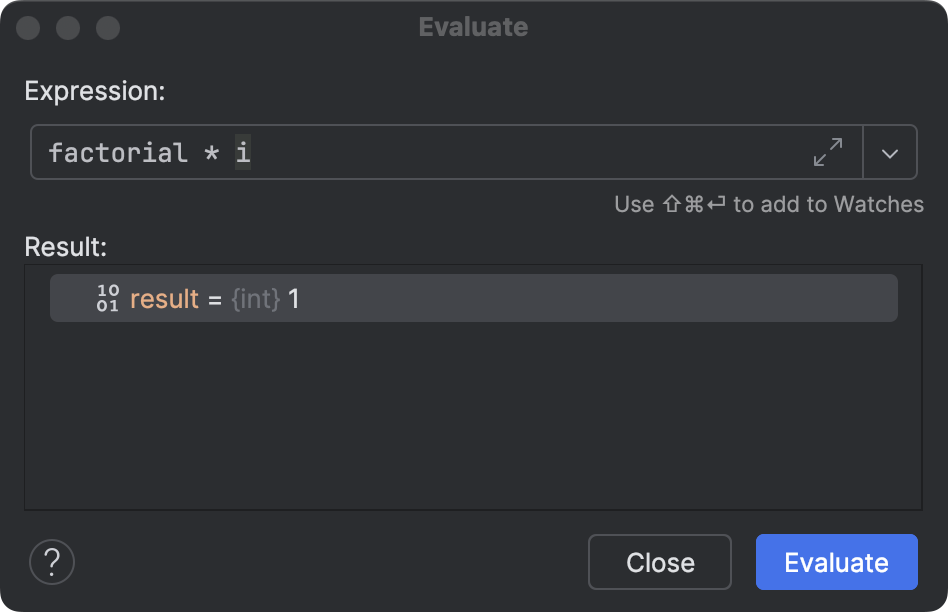Click the Evaluate title in the dialog header
The image size is (948, 612).
click(473, 27)
